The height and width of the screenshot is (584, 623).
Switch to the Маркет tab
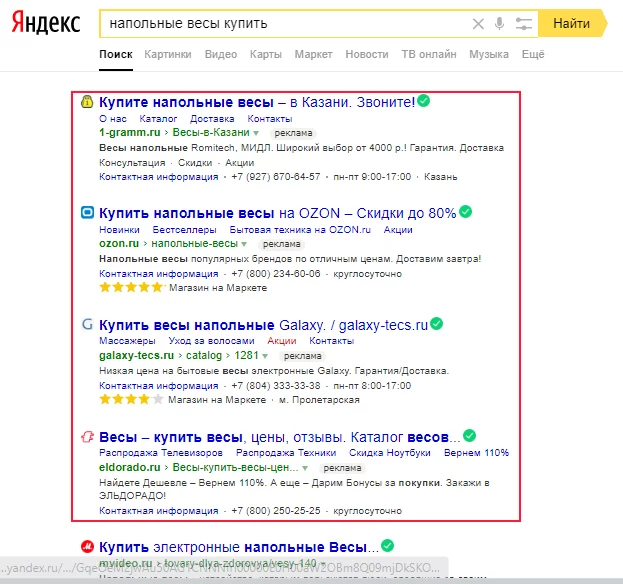(x=313, y=54)
